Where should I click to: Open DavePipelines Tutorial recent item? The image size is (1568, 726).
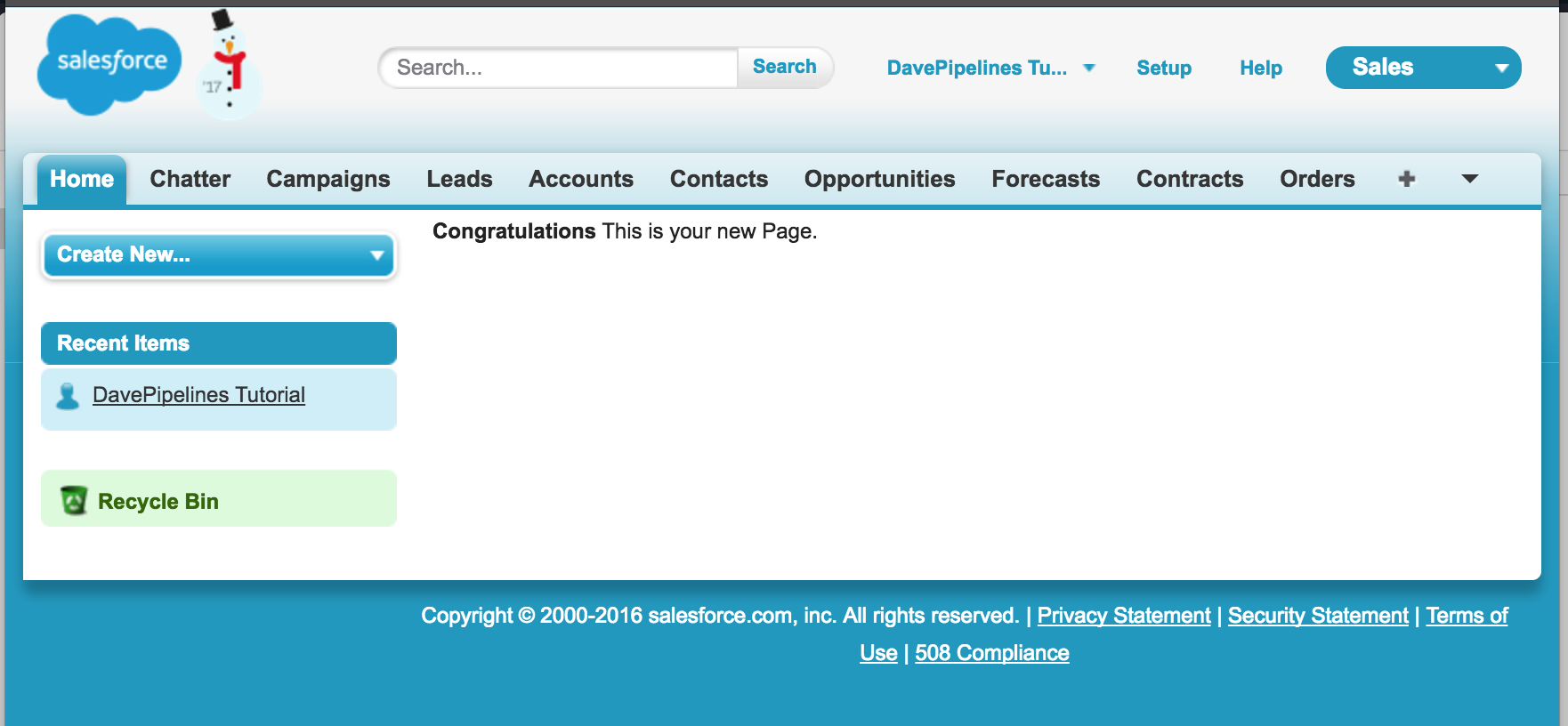(198, 395)
